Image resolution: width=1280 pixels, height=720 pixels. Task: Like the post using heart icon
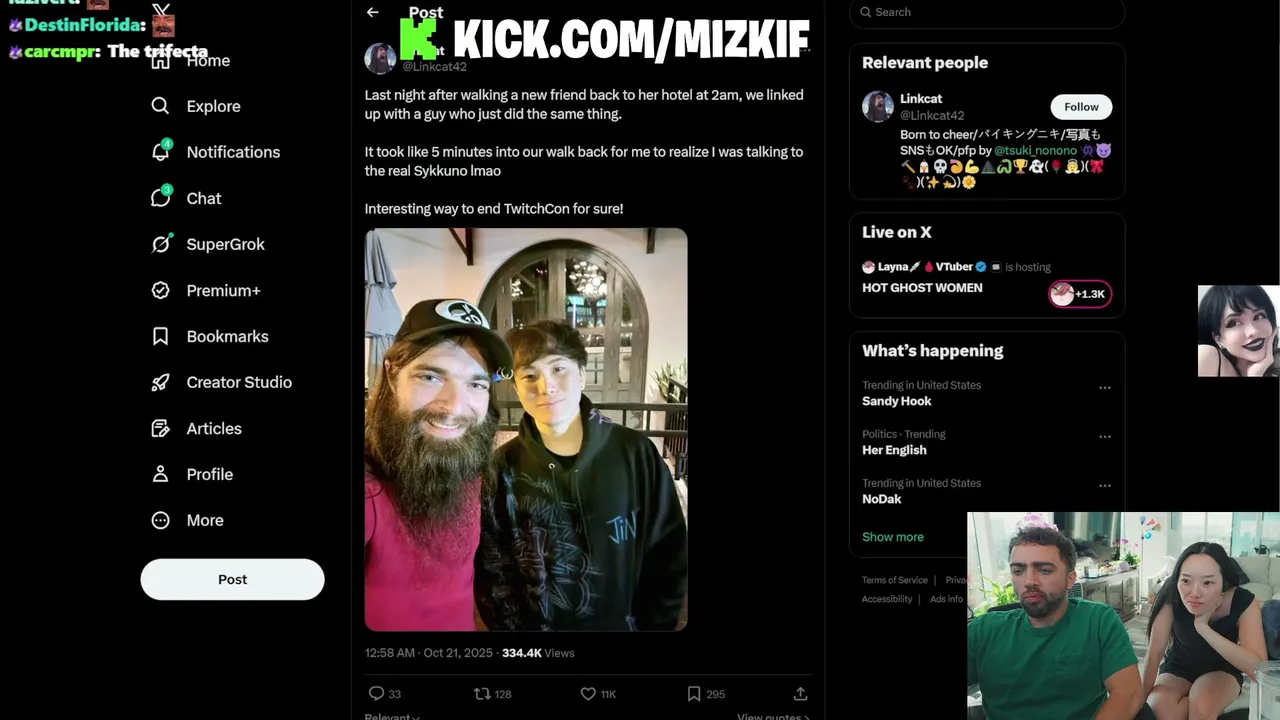[x=588, y=693]
